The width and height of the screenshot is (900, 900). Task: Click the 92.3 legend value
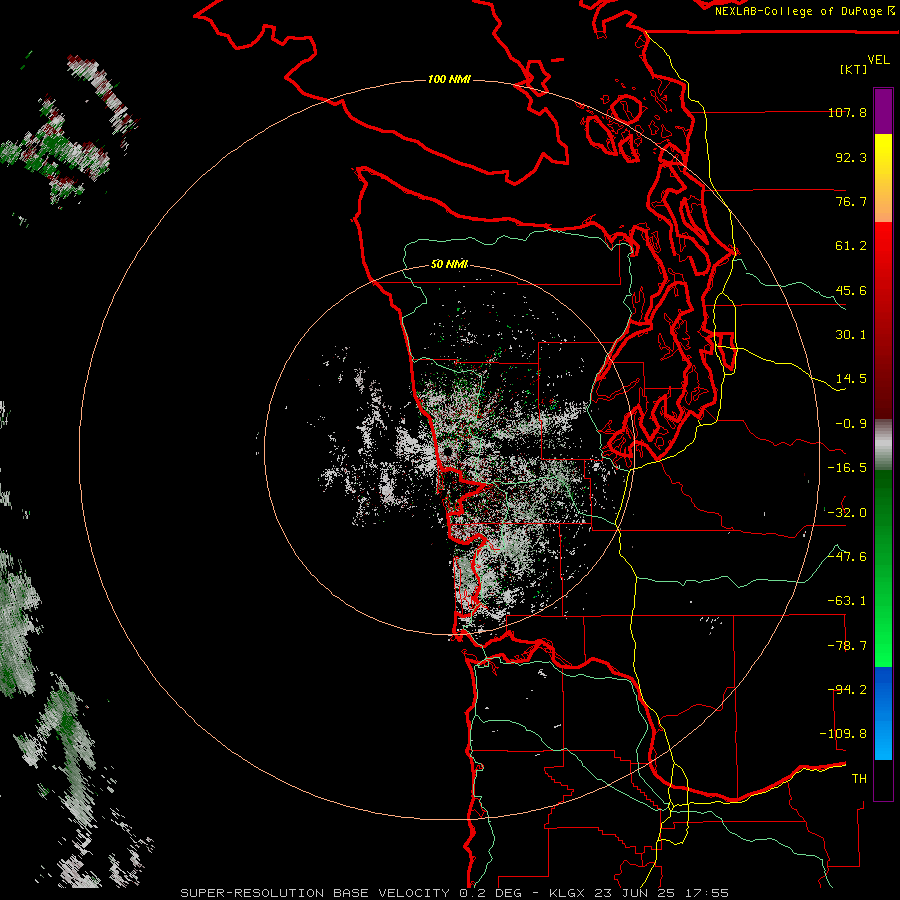click(851, 157)
